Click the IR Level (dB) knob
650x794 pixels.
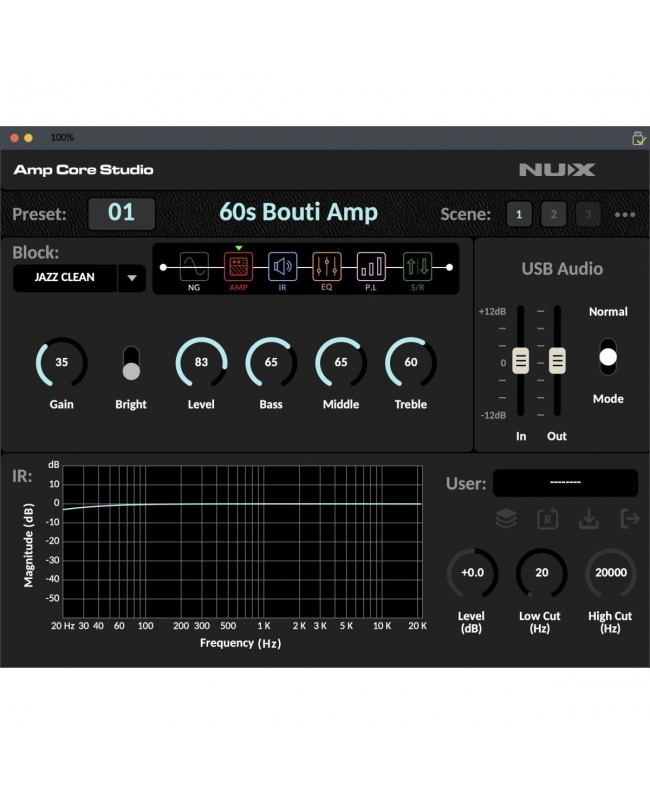pyautogui.click(x=472, y=573)
